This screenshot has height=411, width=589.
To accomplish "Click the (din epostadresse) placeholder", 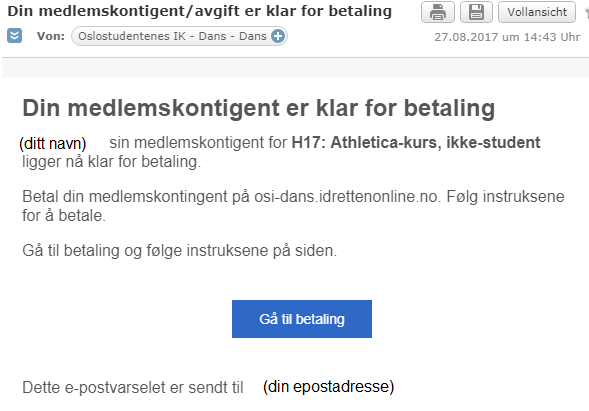I will 328,387.
